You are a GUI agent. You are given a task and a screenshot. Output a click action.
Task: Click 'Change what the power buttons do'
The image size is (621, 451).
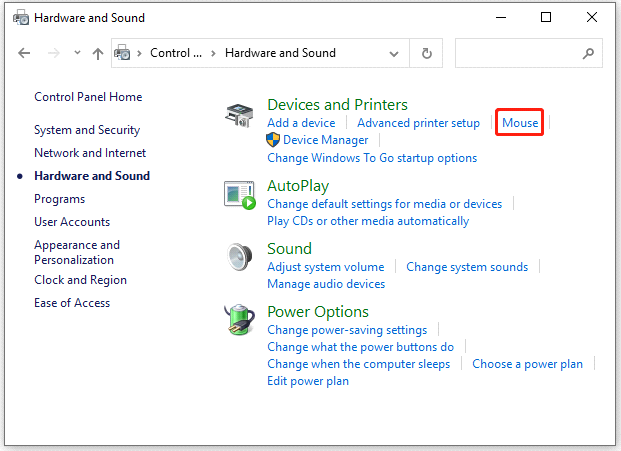point(360,347)
